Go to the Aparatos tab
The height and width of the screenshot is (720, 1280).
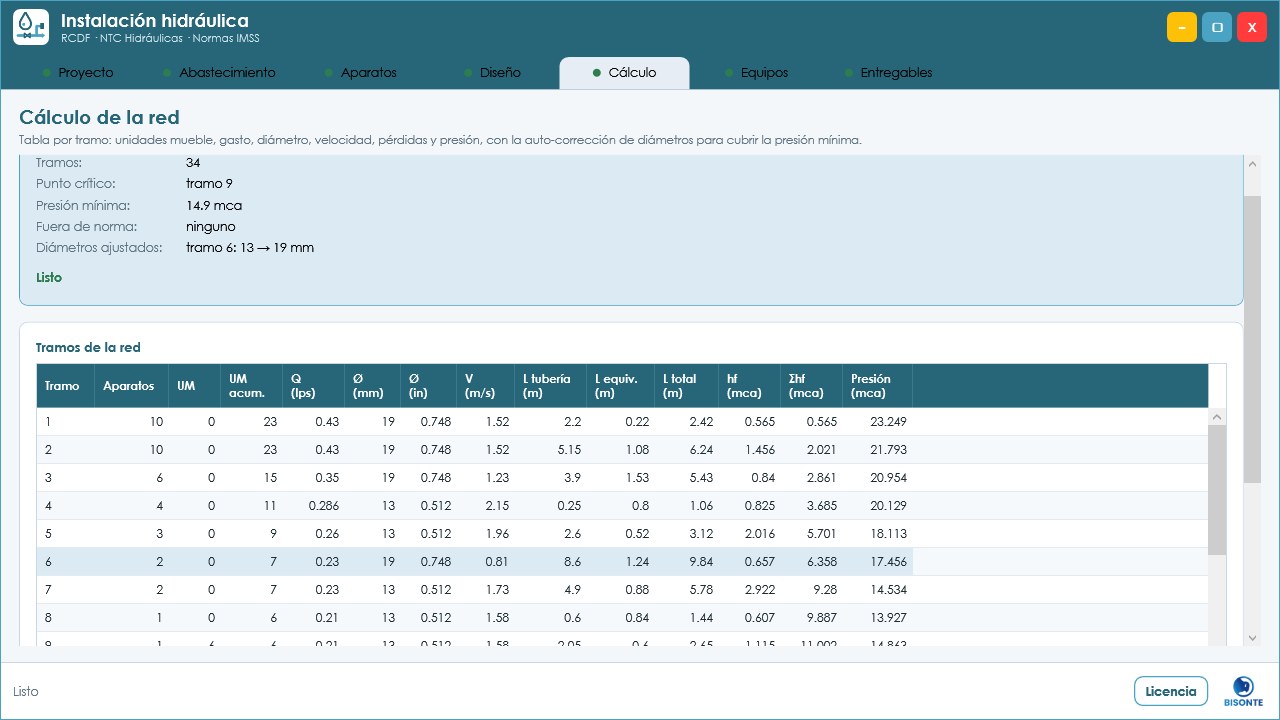pos(361,73)
